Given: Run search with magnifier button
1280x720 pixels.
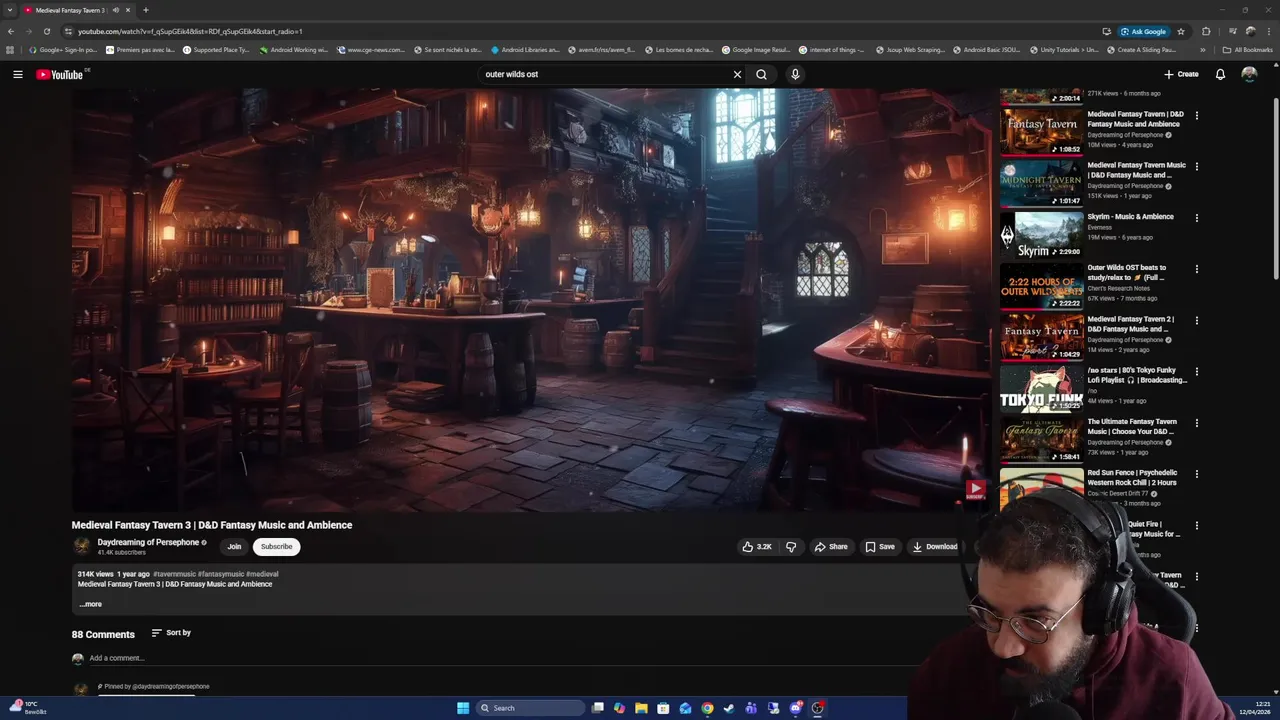Looking at the screenshot, I should (761, 74).
